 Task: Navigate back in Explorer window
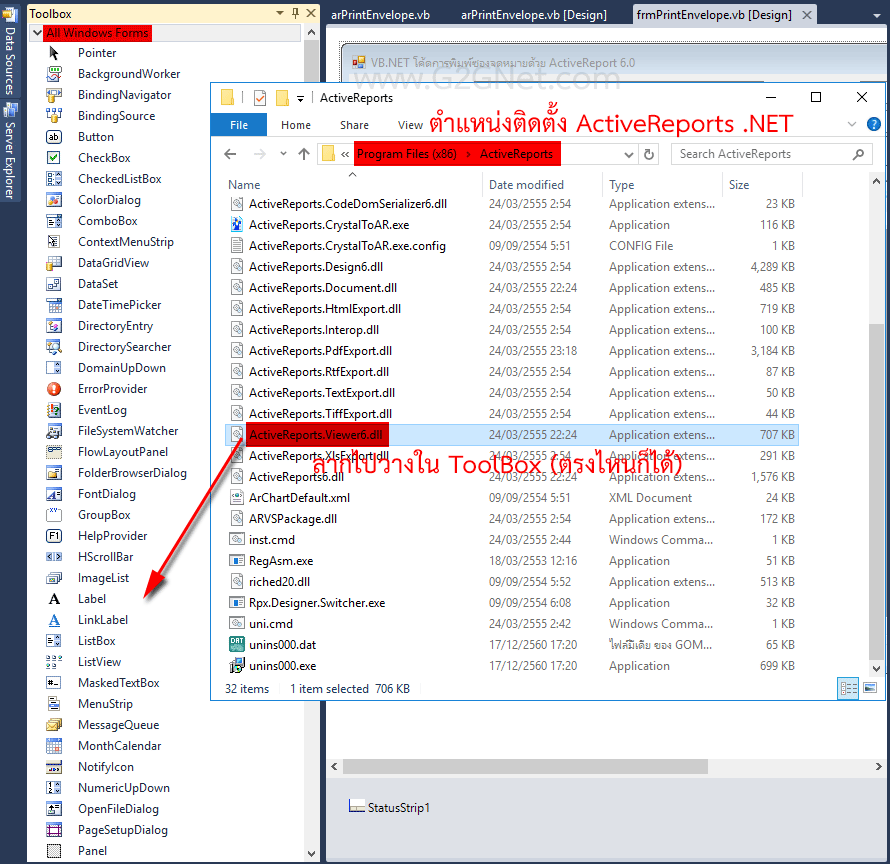[230, 154]
